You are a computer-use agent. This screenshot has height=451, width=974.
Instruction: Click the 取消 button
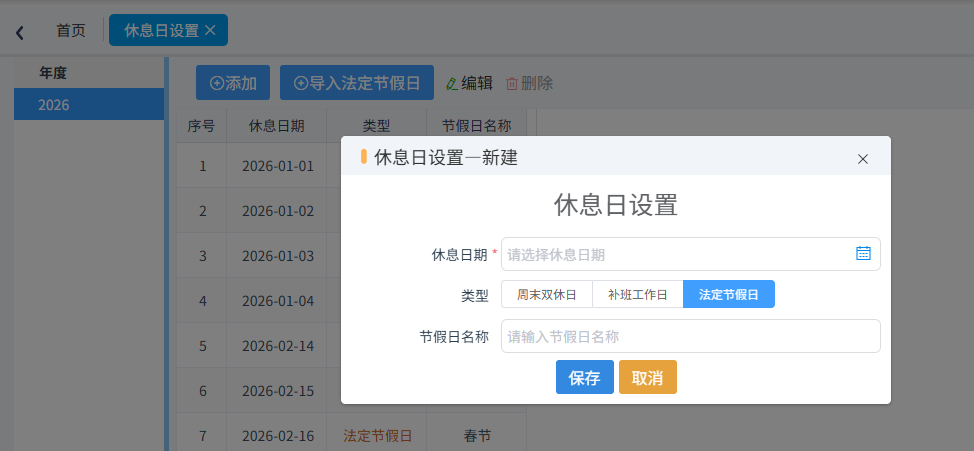point(648,377)
